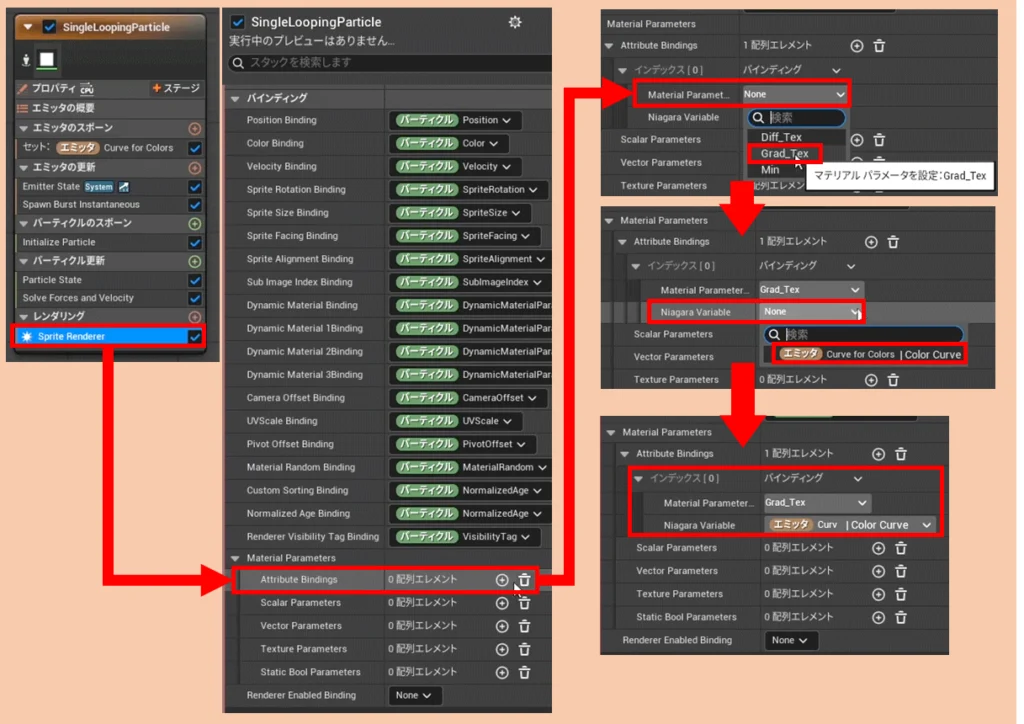This screenshot has height=724, width=1024.
Task: Open the Renderer Enabled Binding None dropdown
Action: tap(415, 695)
